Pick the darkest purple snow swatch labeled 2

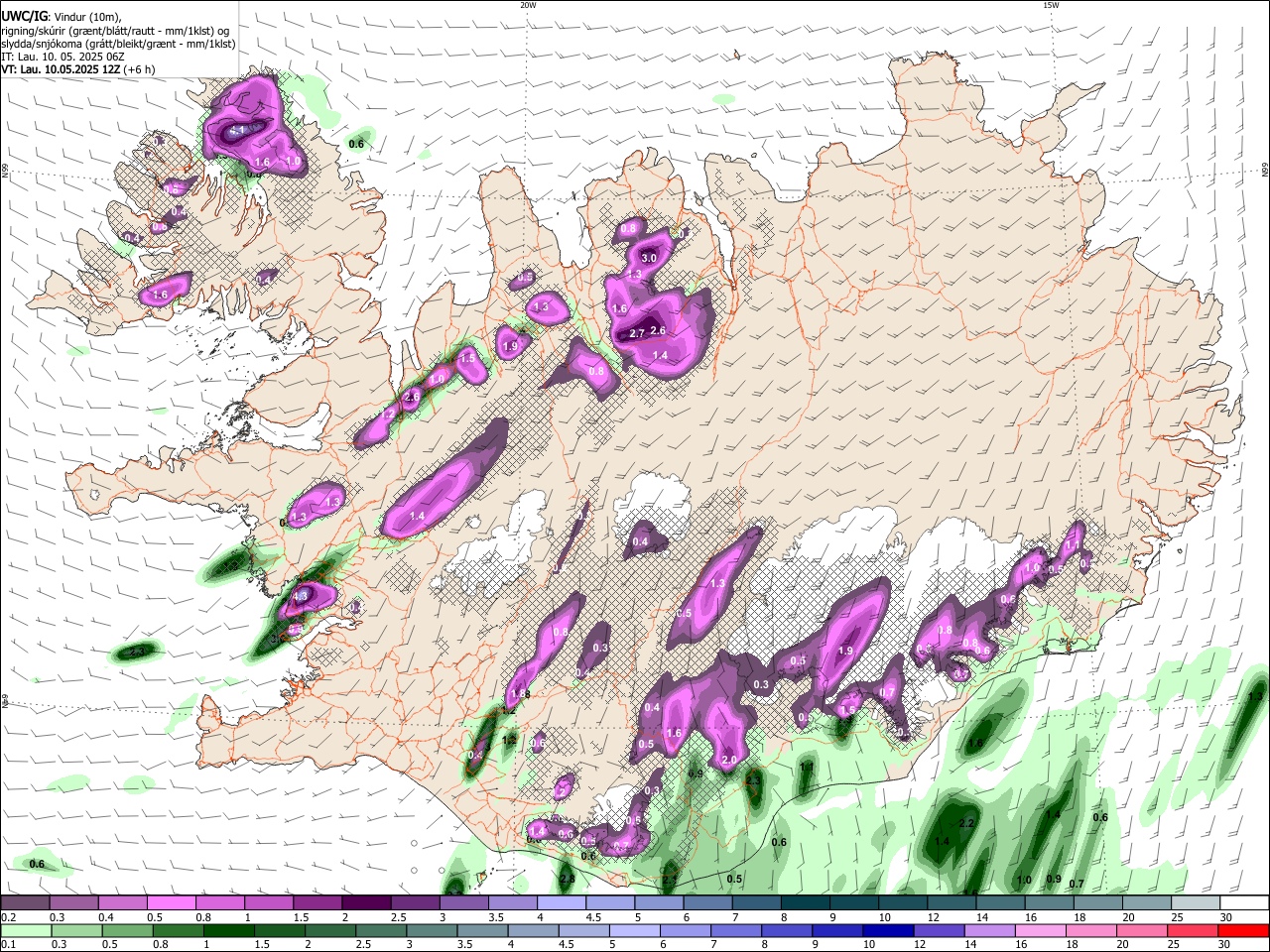[x=366, y=903]
